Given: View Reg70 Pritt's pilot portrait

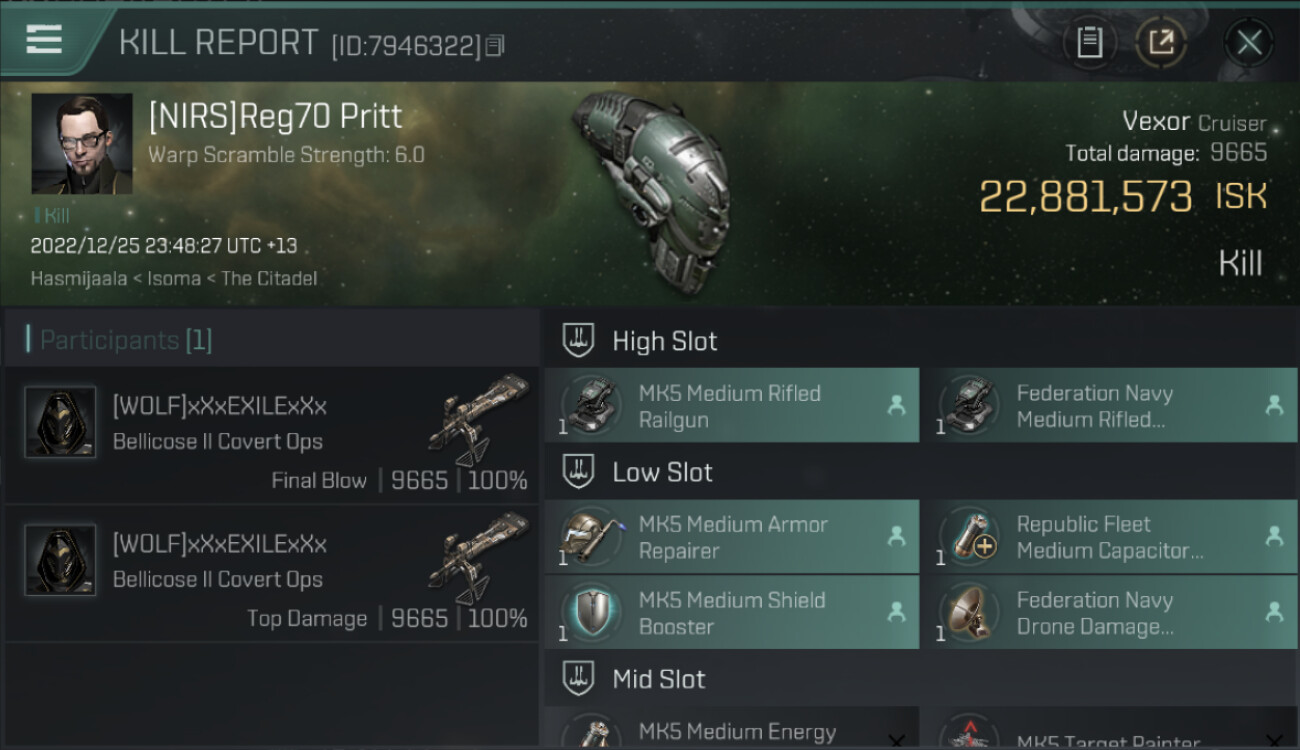Looking at the screenshot, I should pos(82,144).
